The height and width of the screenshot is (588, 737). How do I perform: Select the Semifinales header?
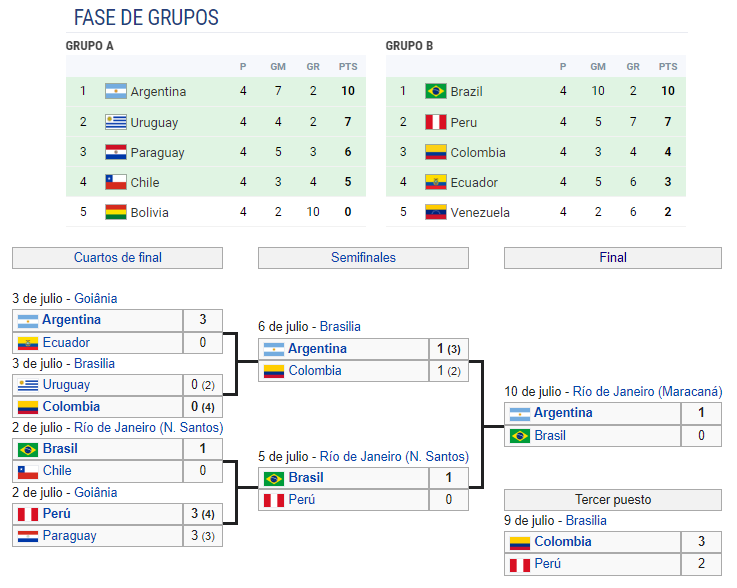point(363,258)
